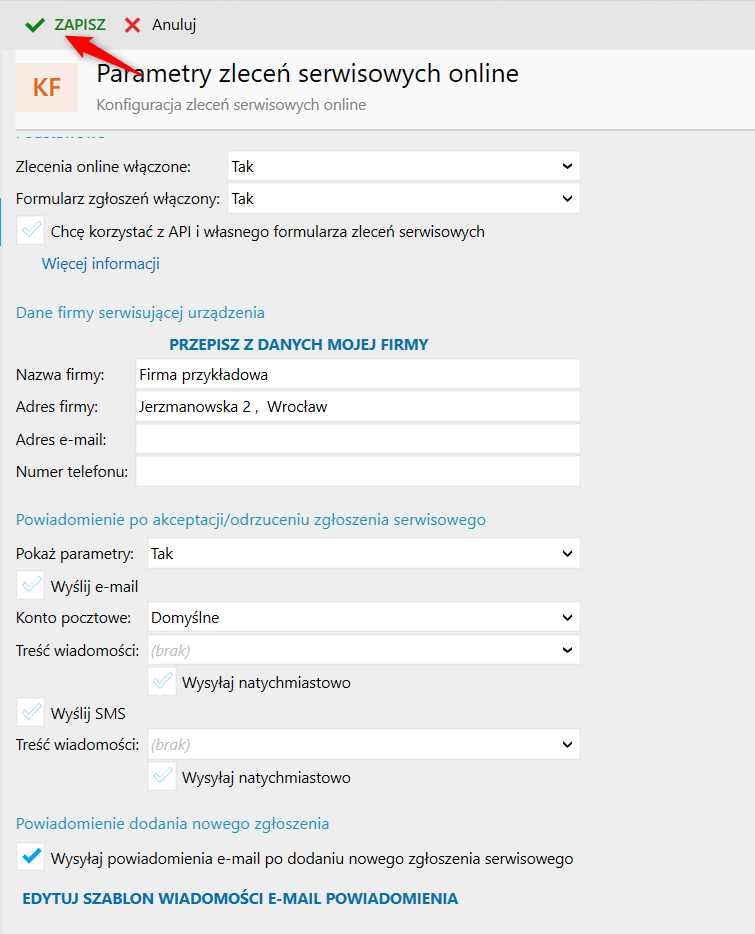Open the Formularz zgłoszeń włączony dropdown

404,199
